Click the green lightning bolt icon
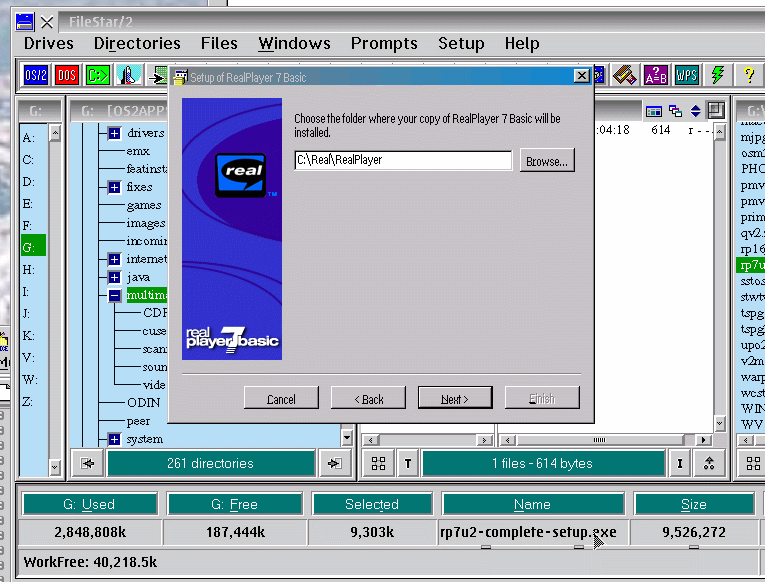Image resolution: width=765 pixels, height=582 pixels. pos(718,75)
